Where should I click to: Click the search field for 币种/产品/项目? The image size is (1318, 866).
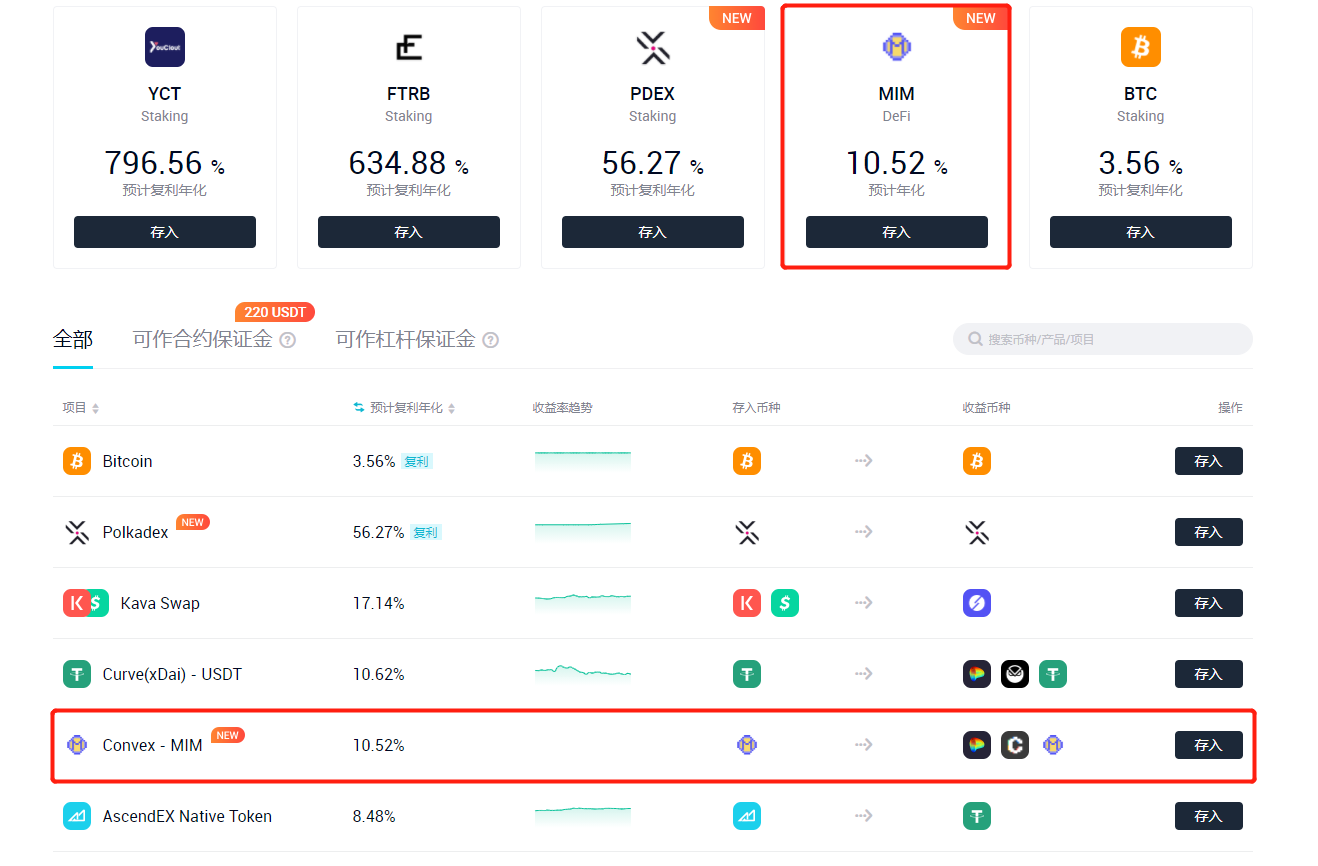pyautogui.click(x=1103, y=339)
